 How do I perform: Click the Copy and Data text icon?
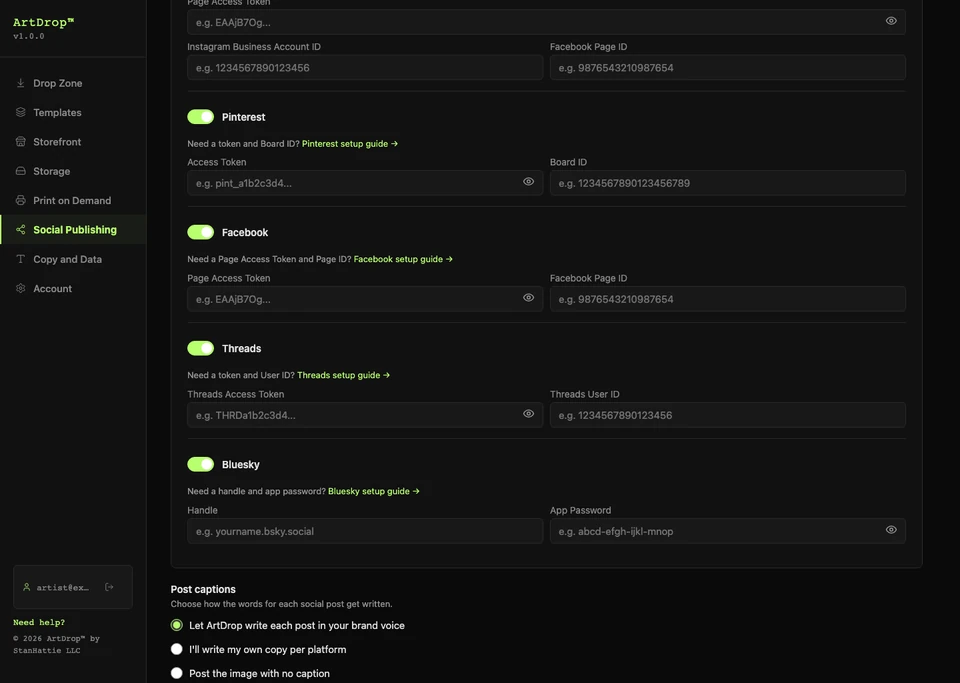pos(20,259)
